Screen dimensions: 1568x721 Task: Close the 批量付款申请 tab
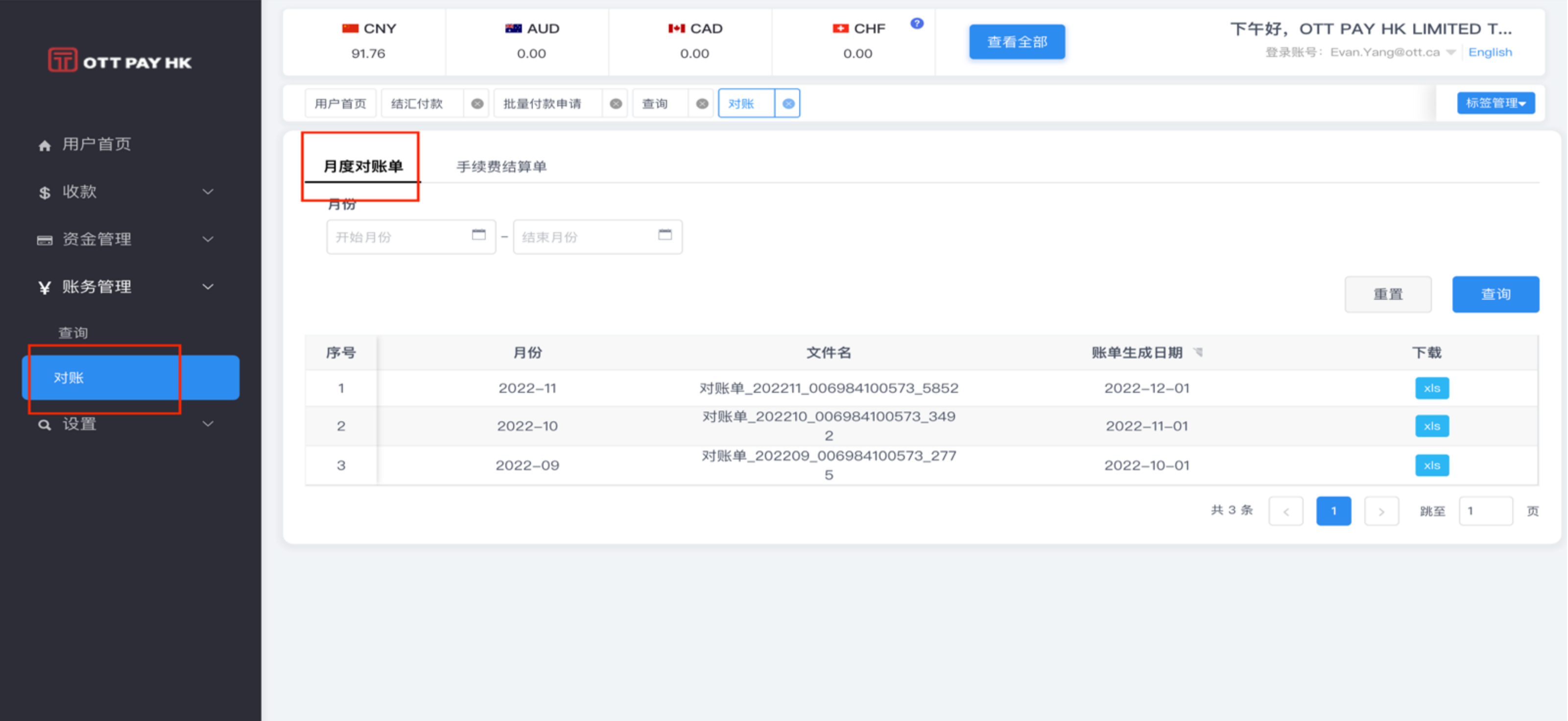[x=616, y=103]
